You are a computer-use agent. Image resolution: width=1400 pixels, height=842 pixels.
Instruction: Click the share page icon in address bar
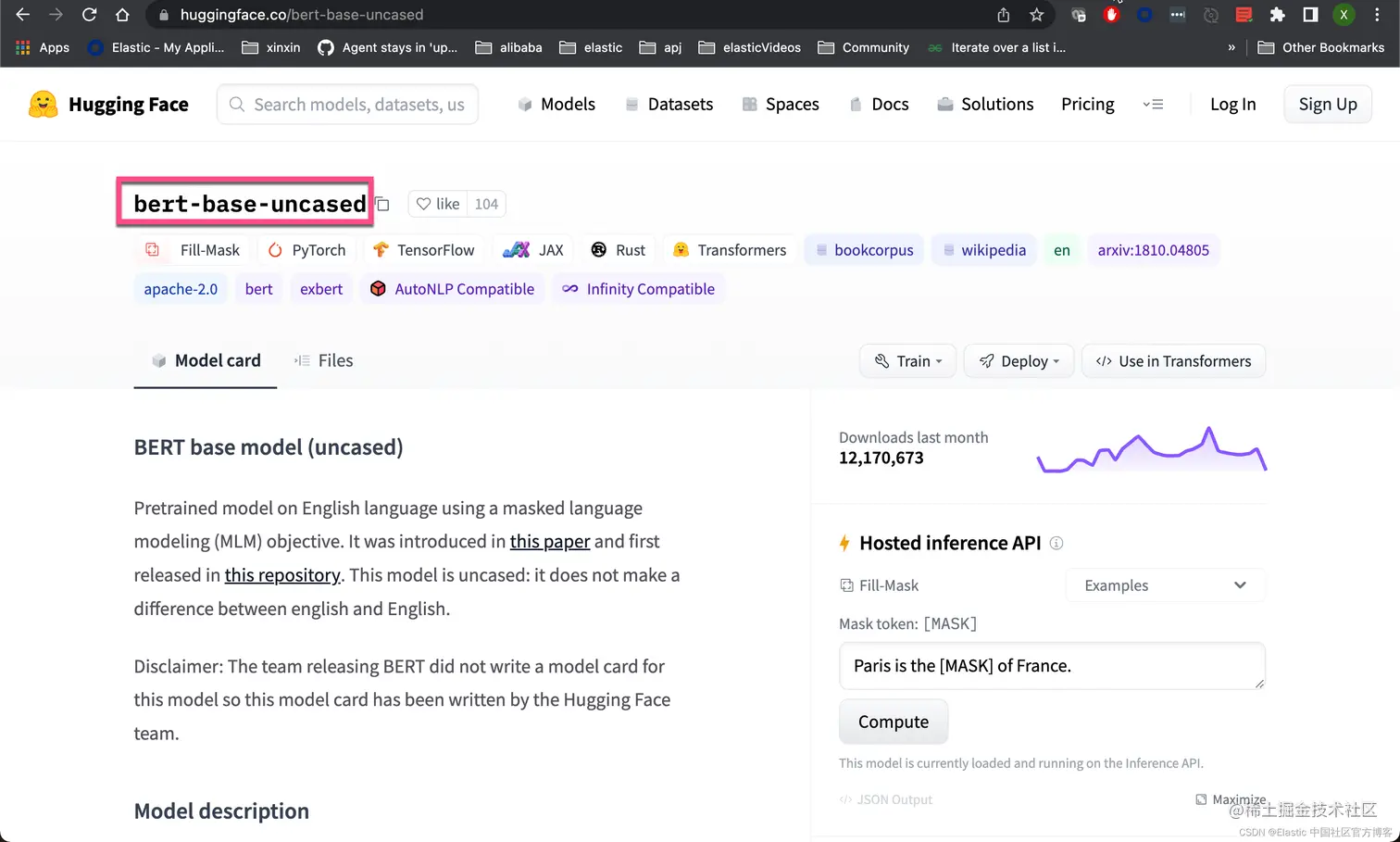[x=1004, y=15]
